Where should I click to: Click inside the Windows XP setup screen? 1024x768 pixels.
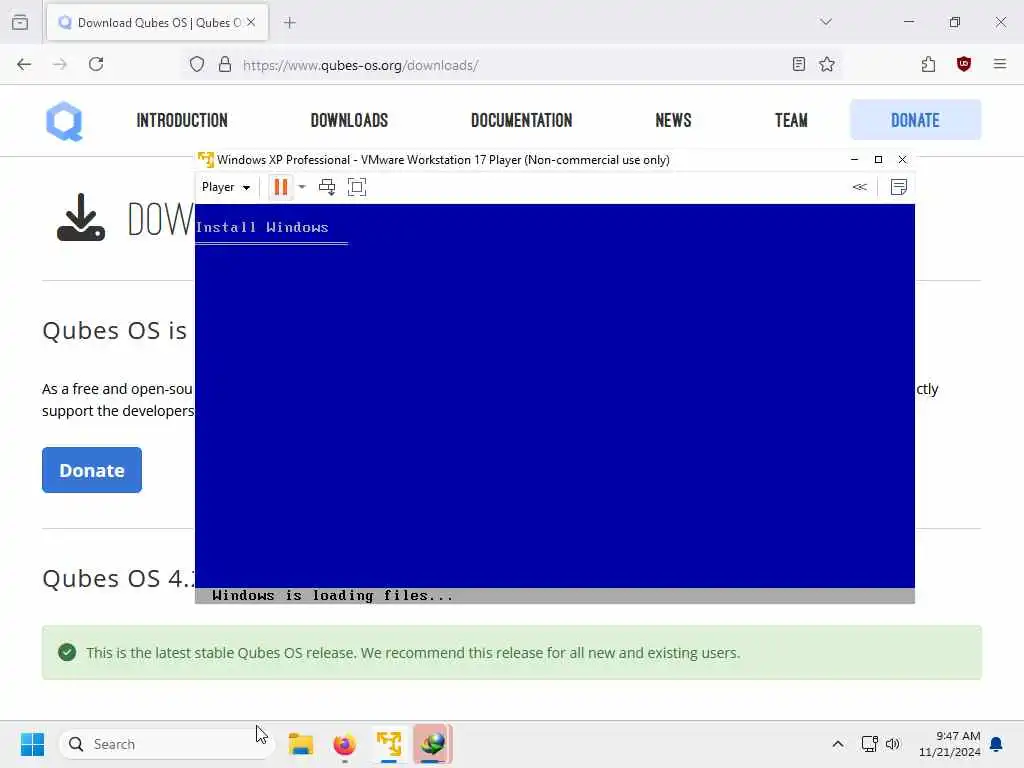tap(554, 403)
